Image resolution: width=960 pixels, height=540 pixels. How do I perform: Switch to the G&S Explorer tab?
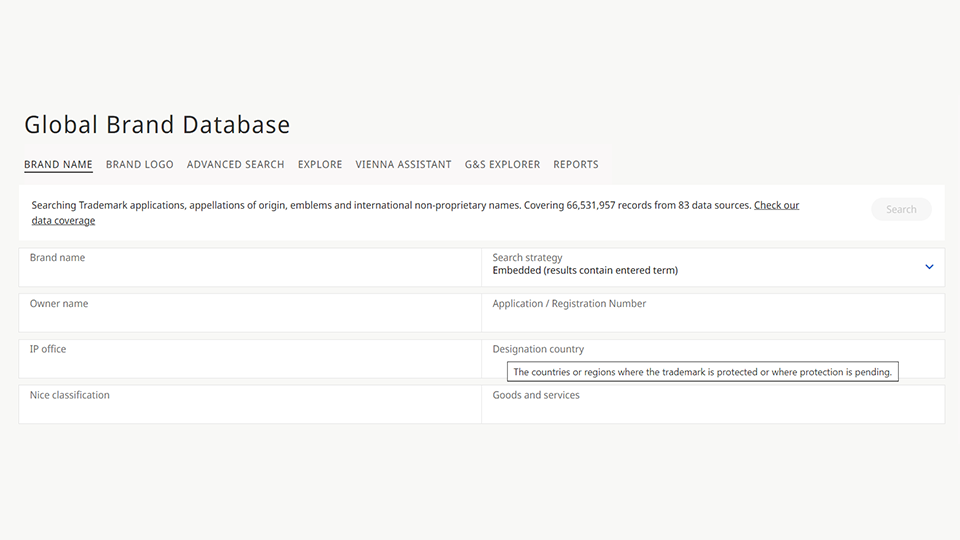tap(502, 164)
